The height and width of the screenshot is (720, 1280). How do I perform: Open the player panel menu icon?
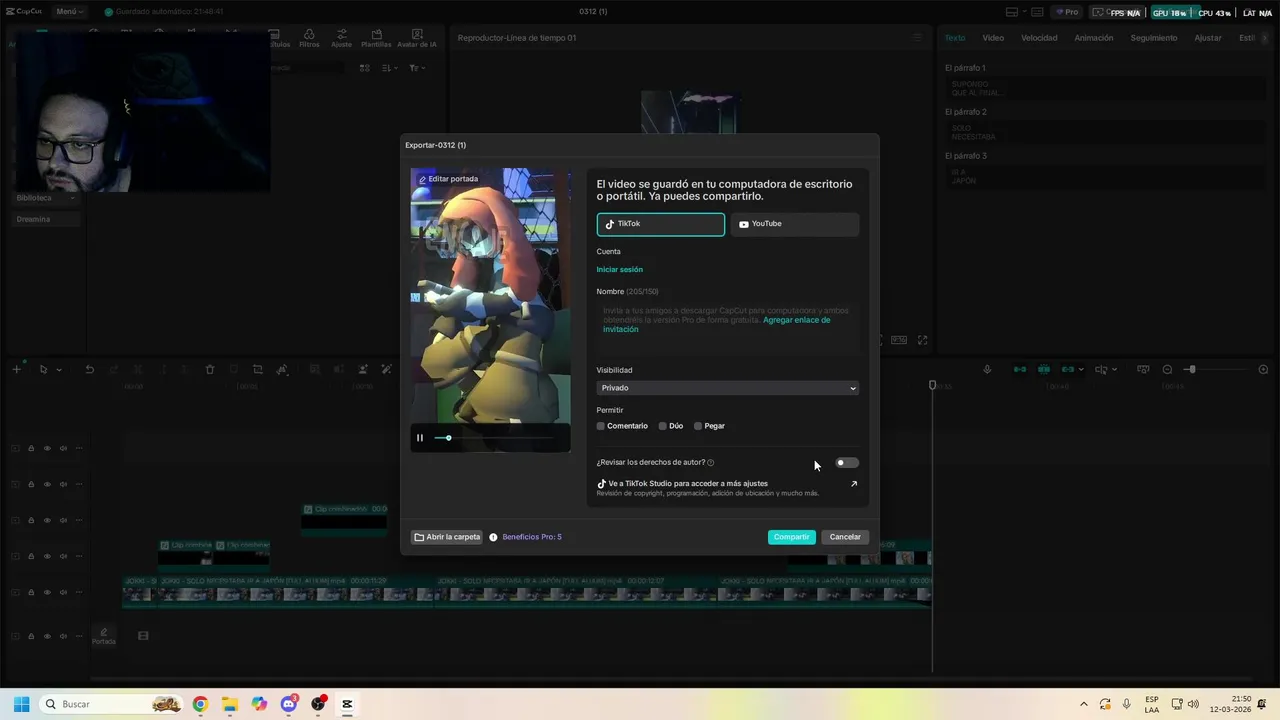pos(917,38)
